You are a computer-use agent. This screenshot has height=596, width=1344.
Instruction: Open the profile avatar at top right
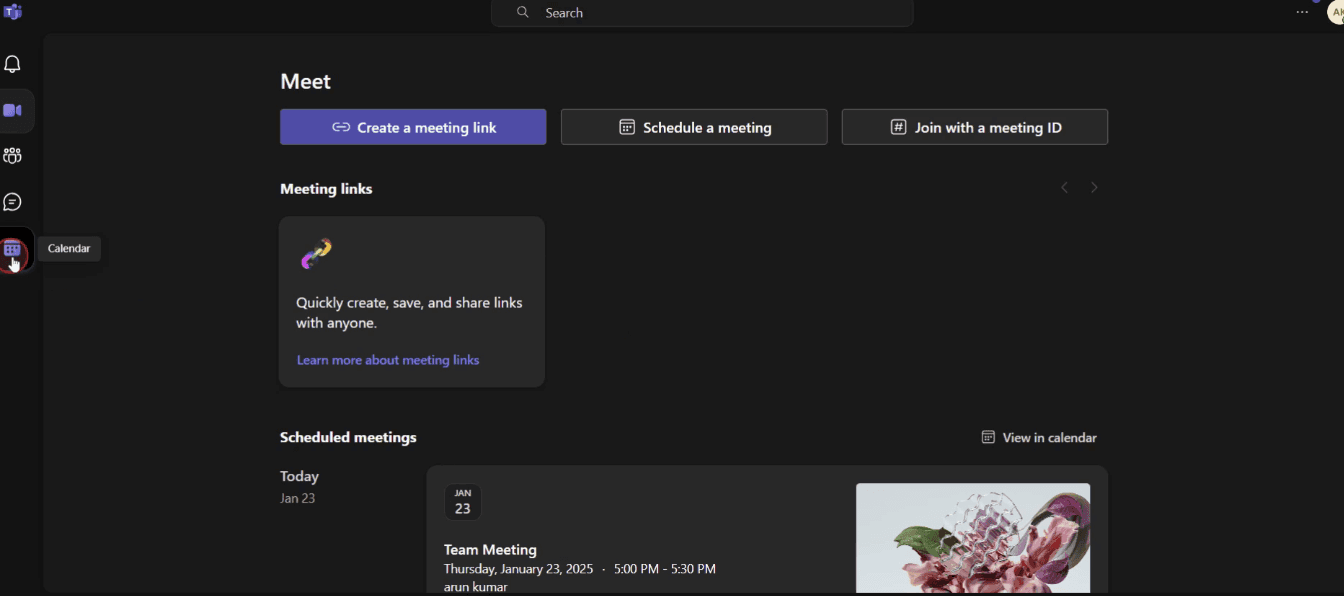(x=1335, y=12)
